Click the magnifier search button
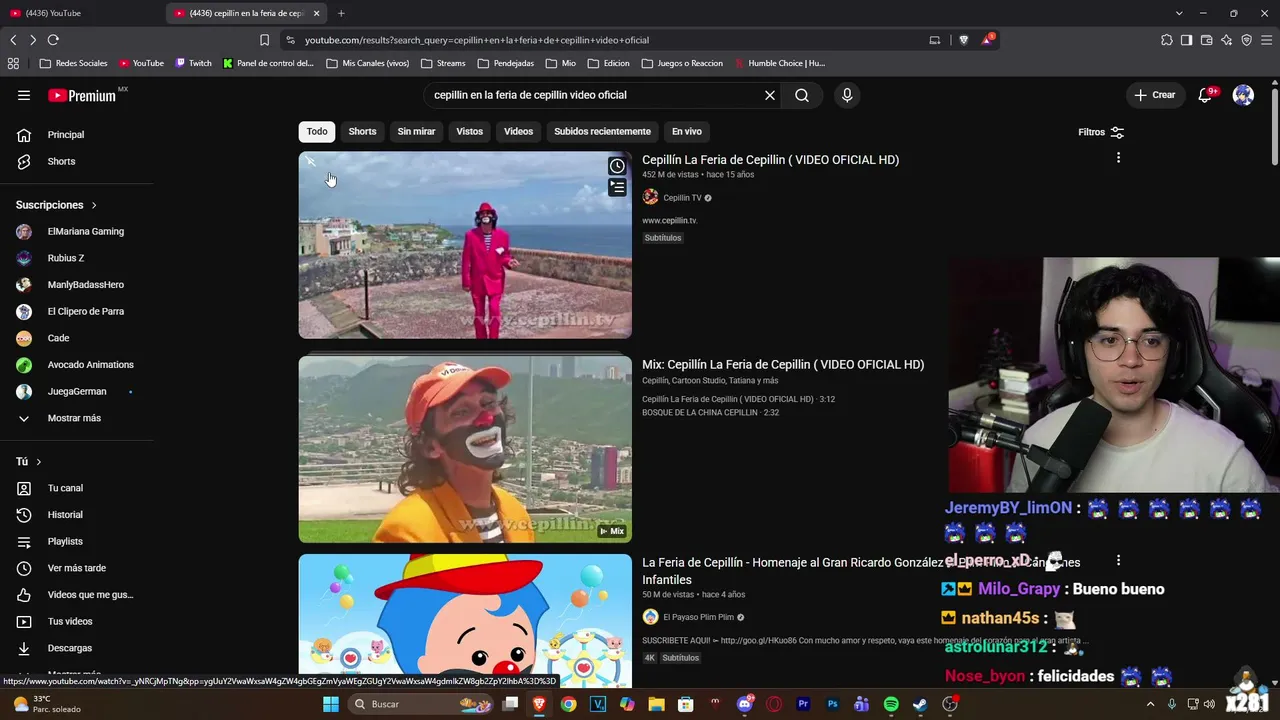Viewport: 1280px width, 720px height. pyautogui.click(x=802, y=95)
